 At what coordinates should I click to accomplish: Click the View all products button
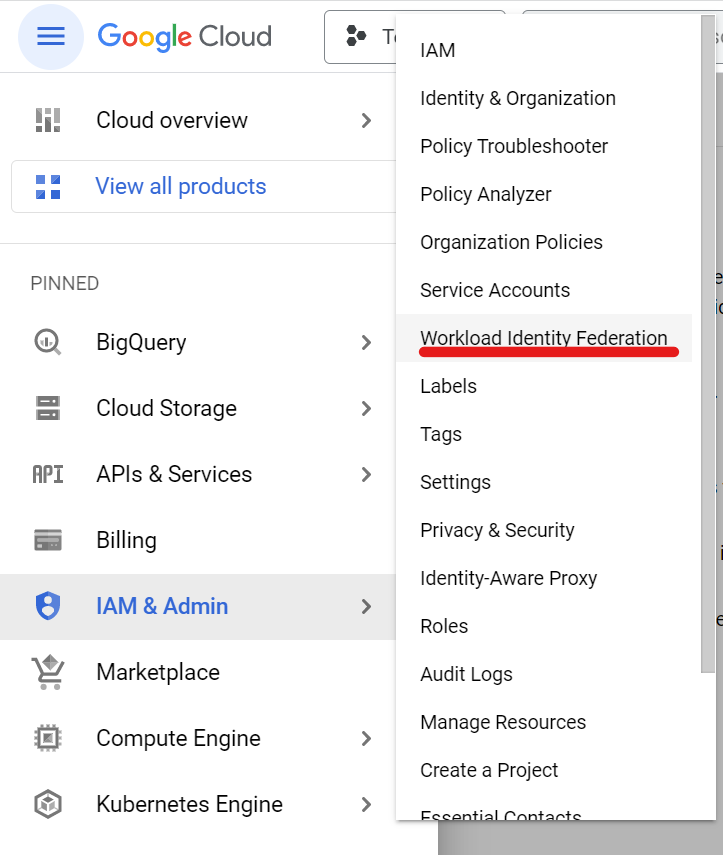180,186
